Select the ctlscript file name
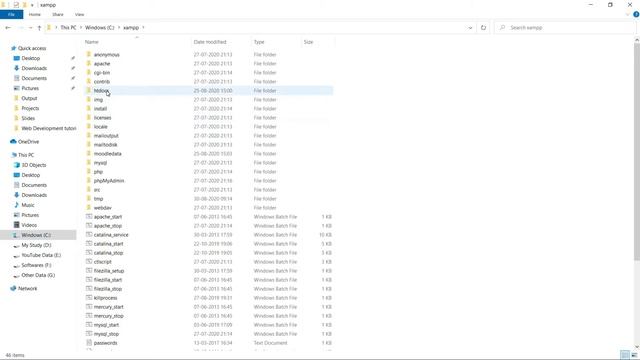This screenshot has height=360, width=640. [x=102, y=262]
